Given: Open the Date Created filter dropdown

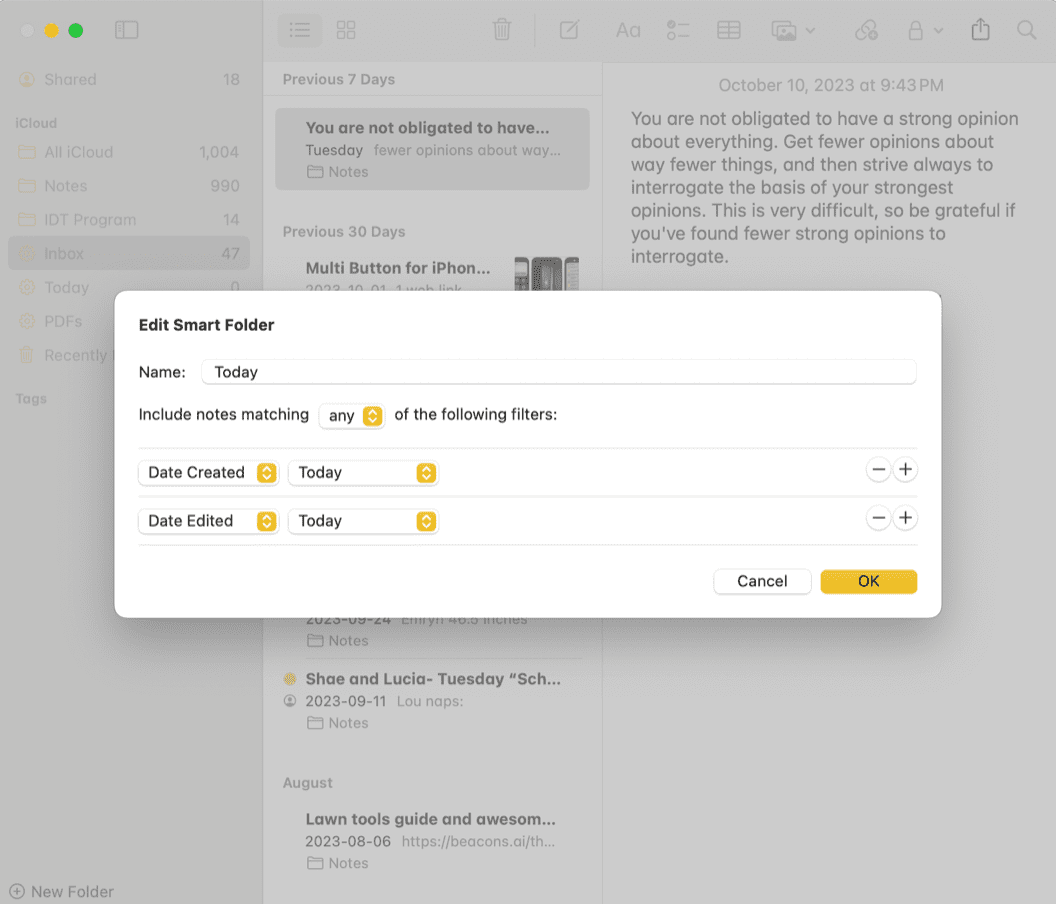Looking at the screenshot, I should coord(208,472).
